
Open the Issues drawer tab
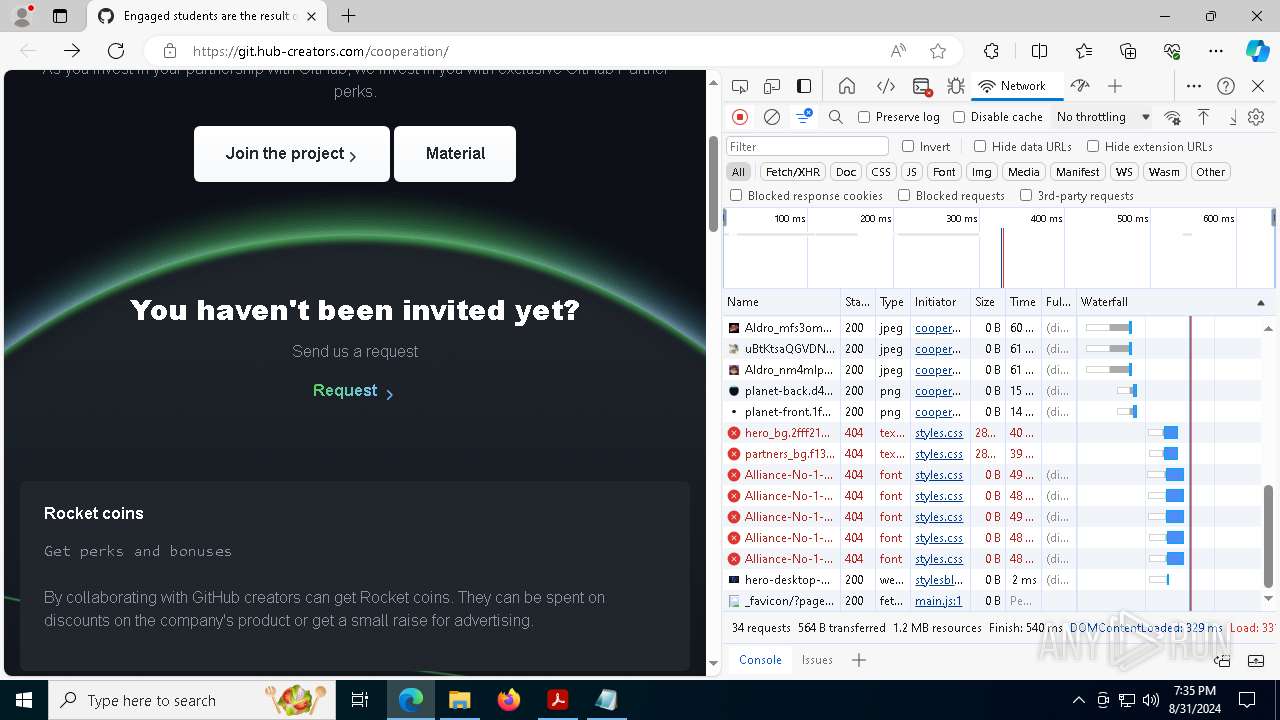tap(817, 660)
